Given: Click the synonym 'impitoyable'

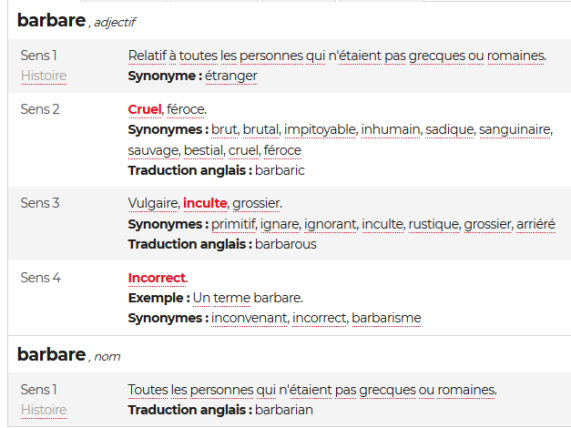Looking at the screenshot, I should 320,130.
